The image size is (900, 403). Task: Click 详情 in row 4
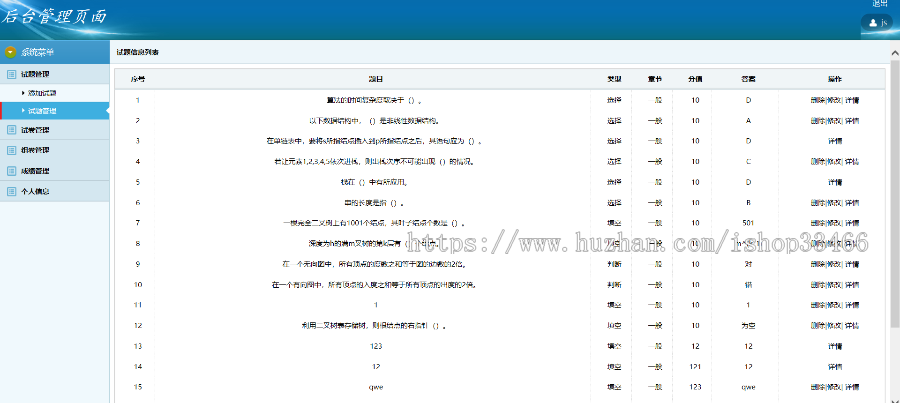point(852,162)
